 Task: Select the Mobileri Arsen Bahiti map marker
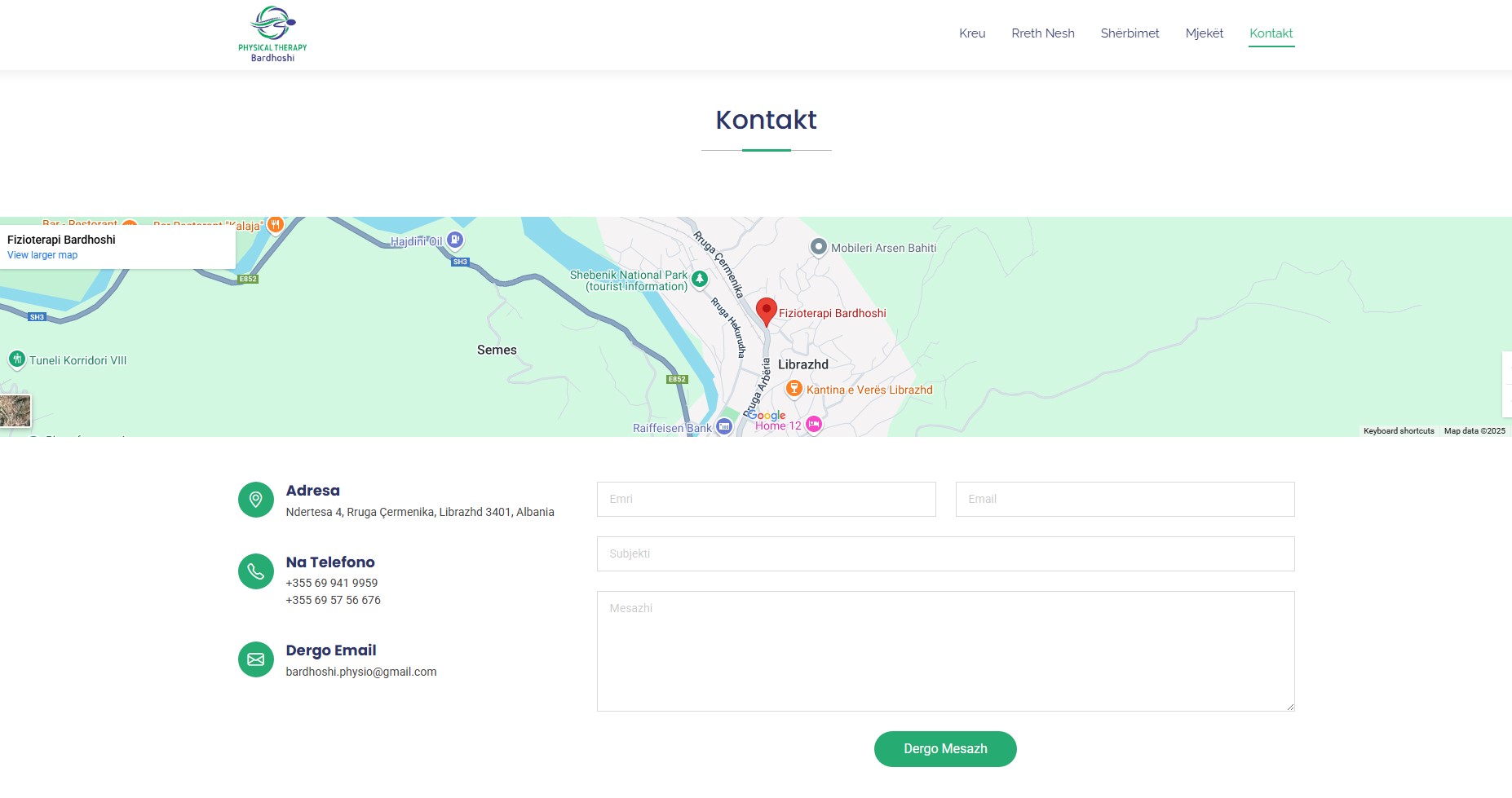coord(818,247)
